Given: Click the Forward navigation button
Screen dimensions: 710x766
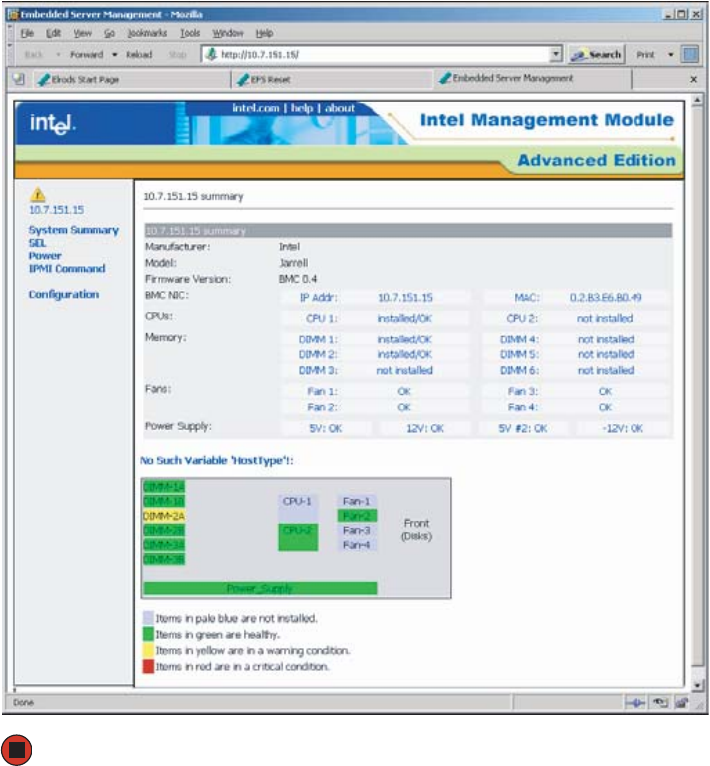Looking at the screenshot, I should point(86,55).
